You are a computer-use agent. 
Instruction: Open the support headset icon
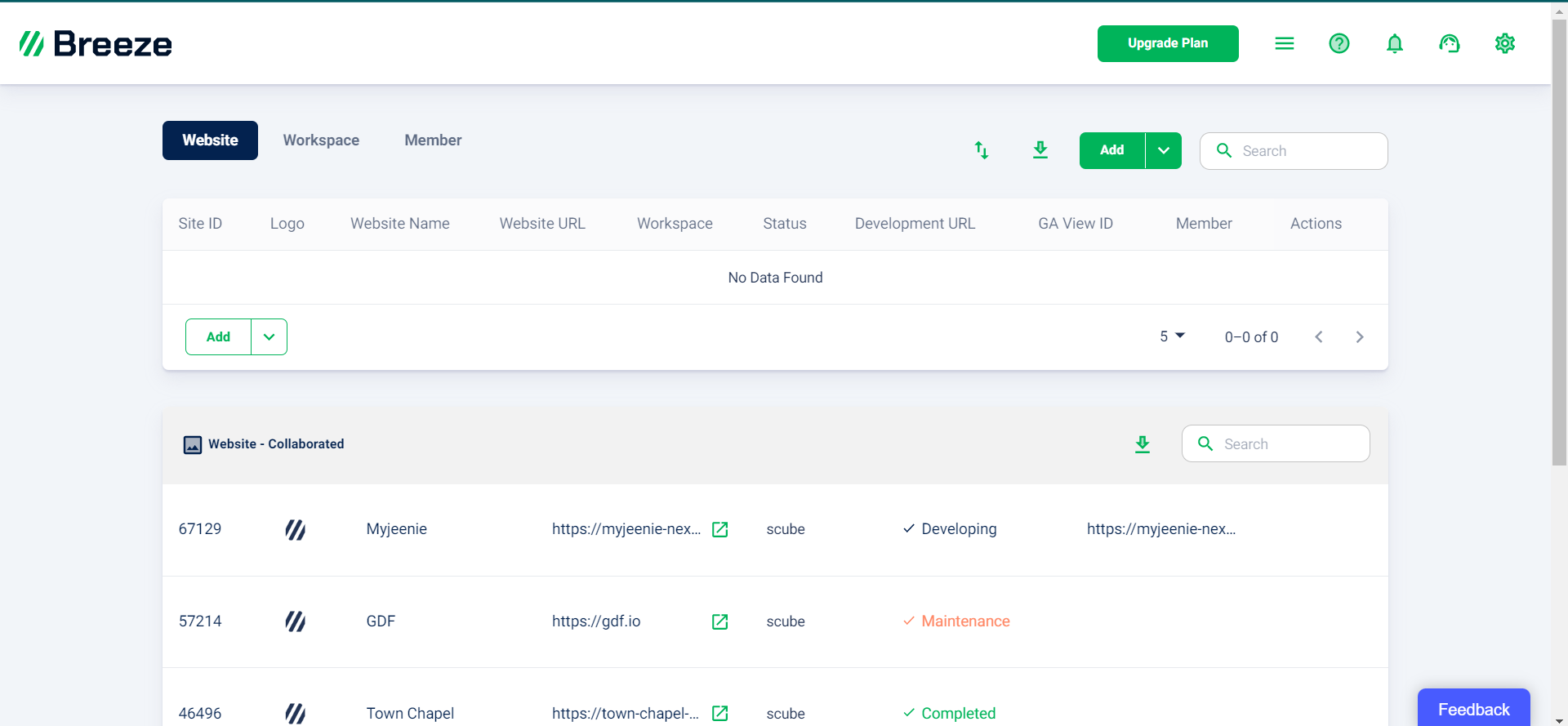tap(1450, 43)
